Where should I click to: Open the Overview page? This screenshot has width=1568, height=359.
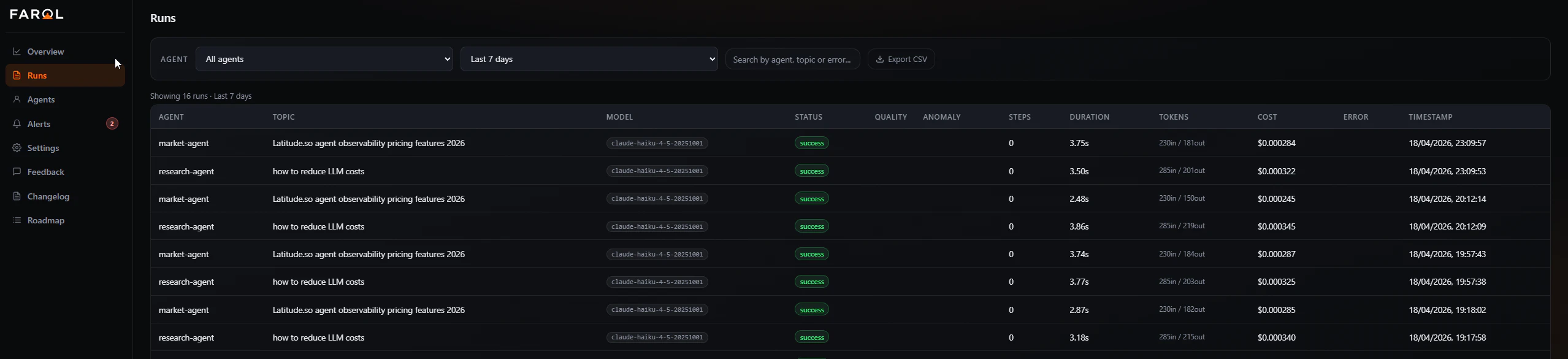pyautogui.click(x=65, y=52)
